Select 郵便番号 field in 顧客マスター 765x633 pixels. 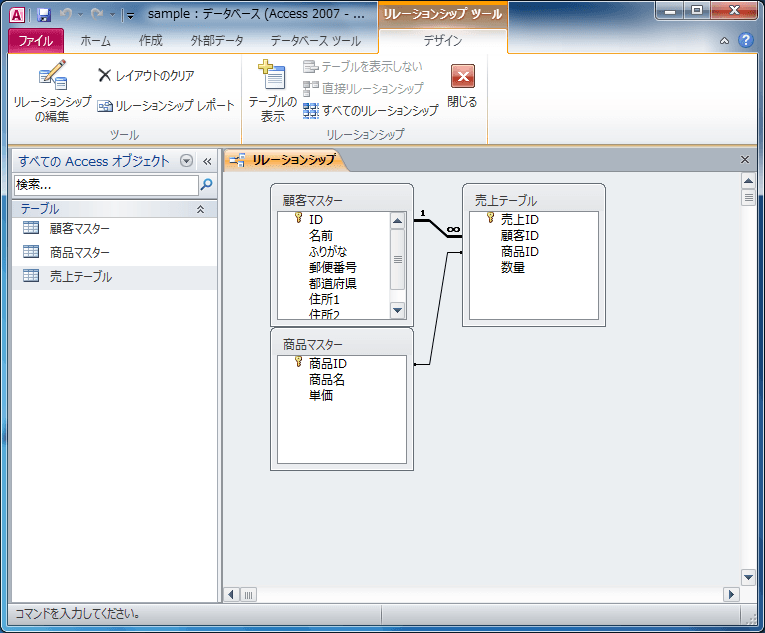pyautogui.click(x=333, y=267)
